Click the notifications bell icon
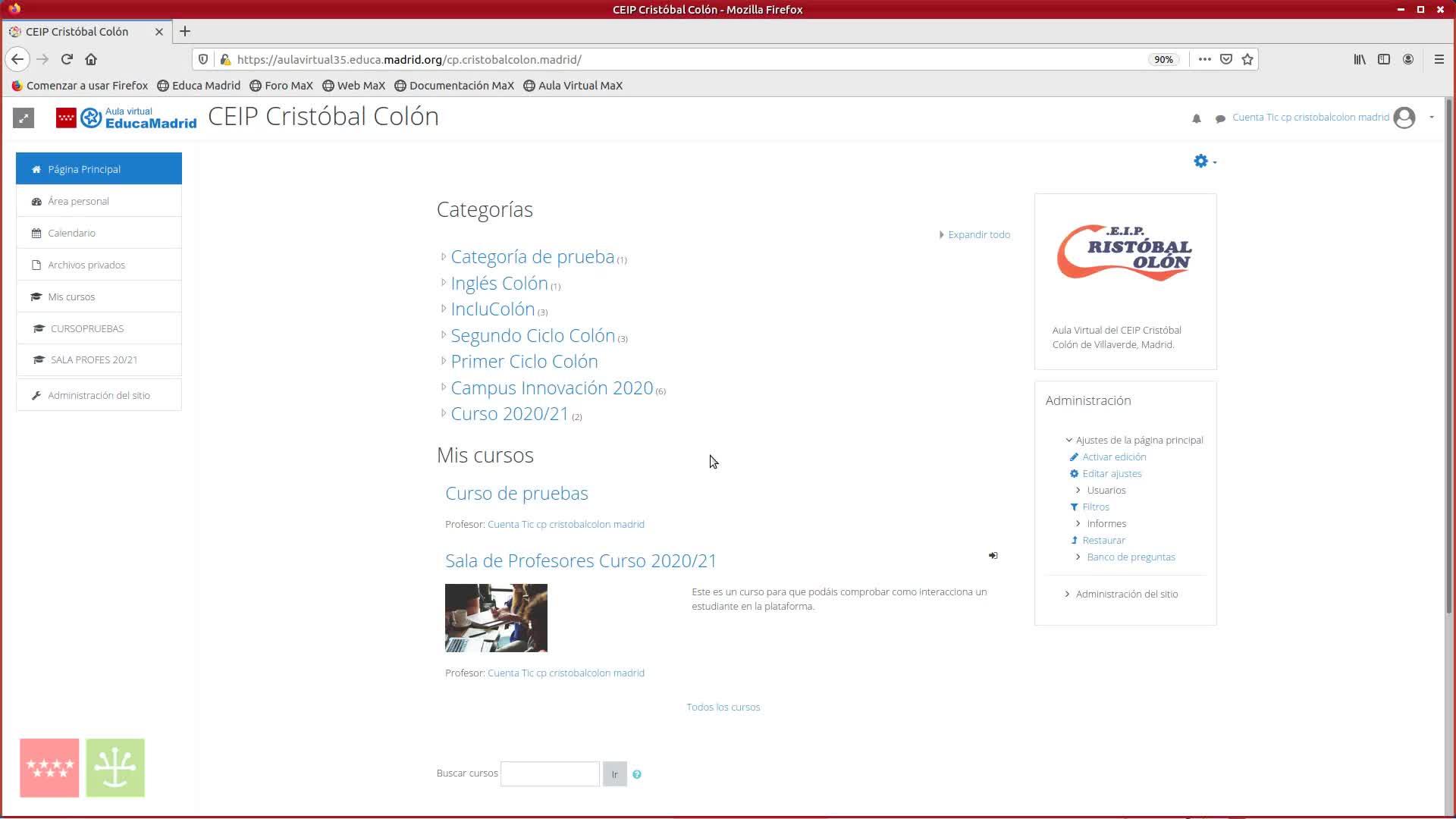This screenshot has height=819, width=1456. pyautogui.click(x=1197, y=118)
